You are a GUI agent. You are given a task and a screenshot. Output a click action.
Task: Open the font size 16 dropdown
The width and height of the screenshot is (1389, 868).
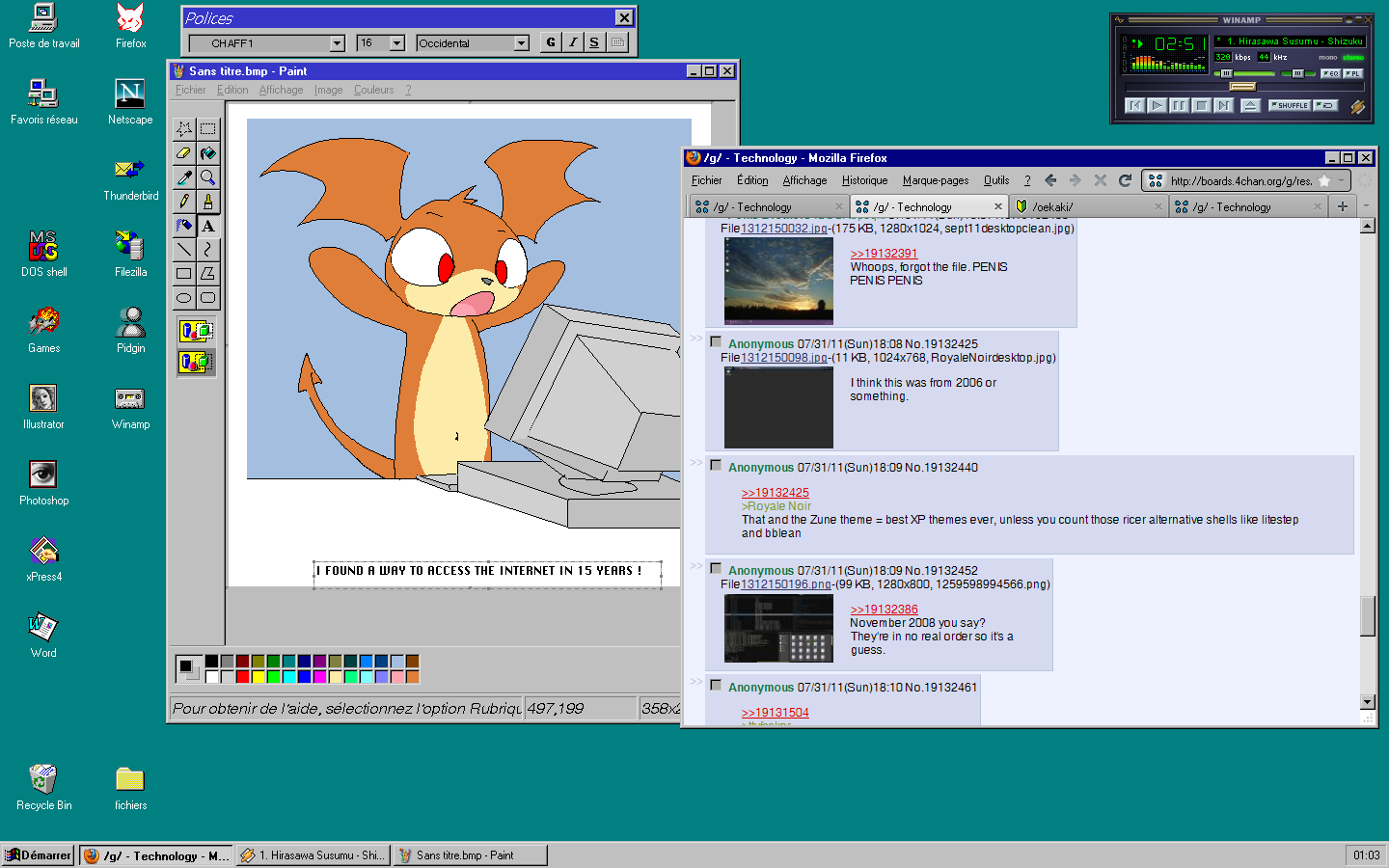point(396,43)
